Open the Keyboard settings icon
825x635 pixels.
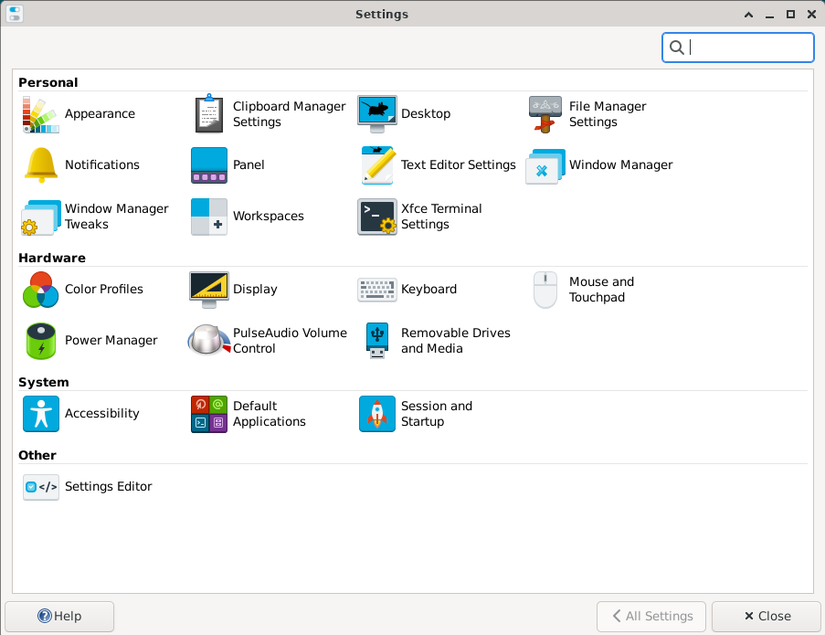pyautogui.click(x=377, y=290)
